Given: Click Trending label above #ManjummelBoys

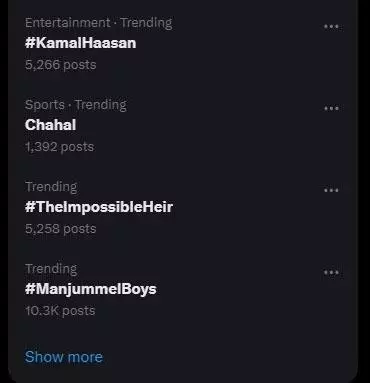Looking at the screenshot, I should click(51, 269).
